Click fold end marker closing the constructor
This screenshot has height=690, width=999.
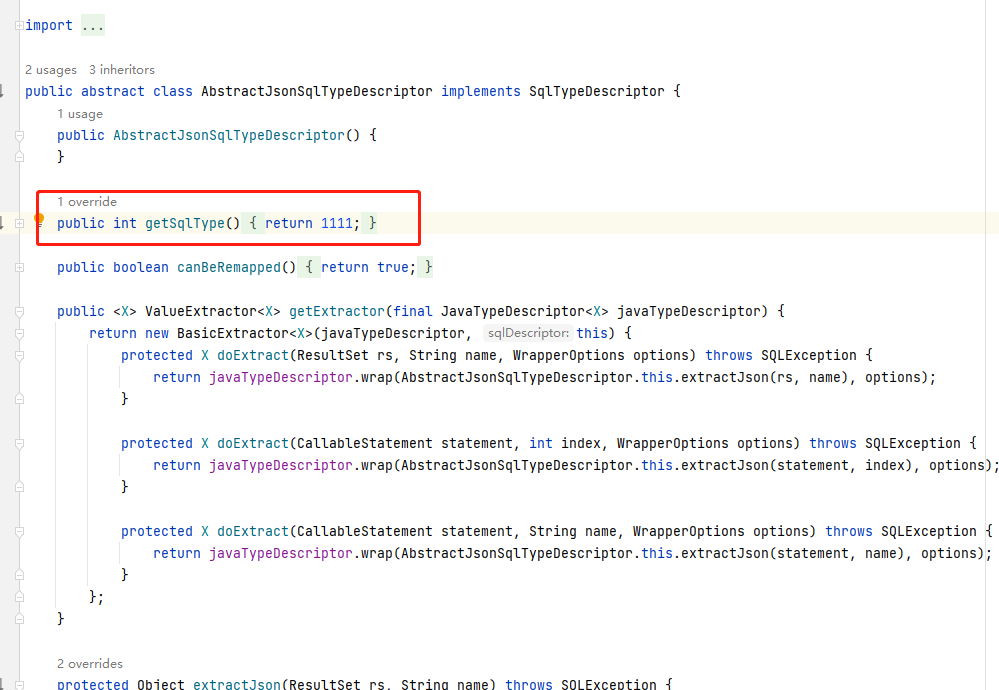coord(20,157)
